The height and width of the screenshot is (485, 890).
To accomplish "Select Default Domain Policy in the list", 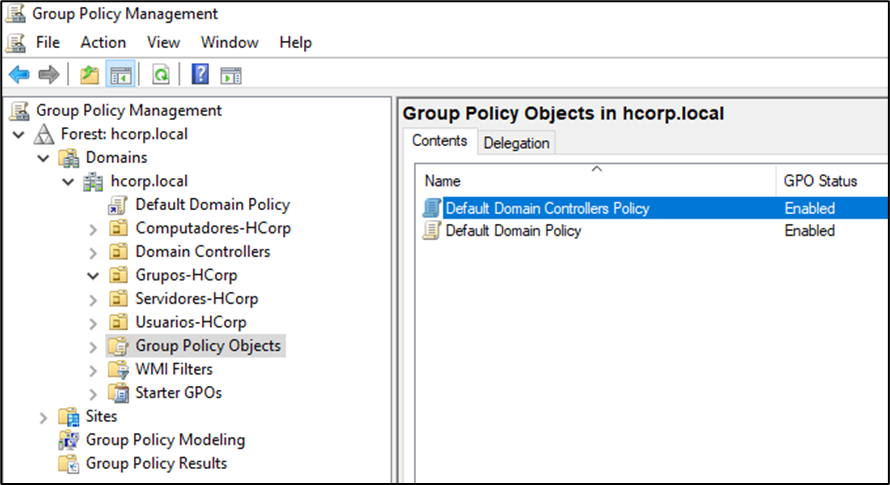I will coord(512,231).
